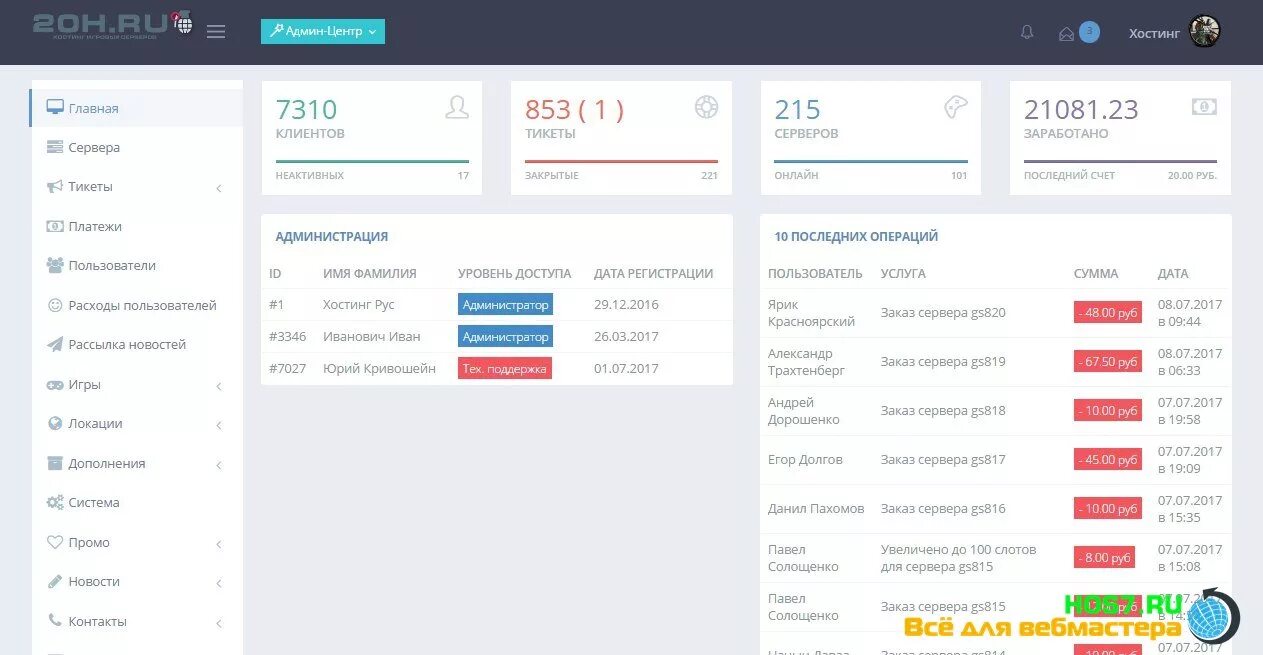Image resolution: width=1263 pixels, height=655 pixels.
Task: Expand the Промо submenu chevron
Action: tap(218, 543)
